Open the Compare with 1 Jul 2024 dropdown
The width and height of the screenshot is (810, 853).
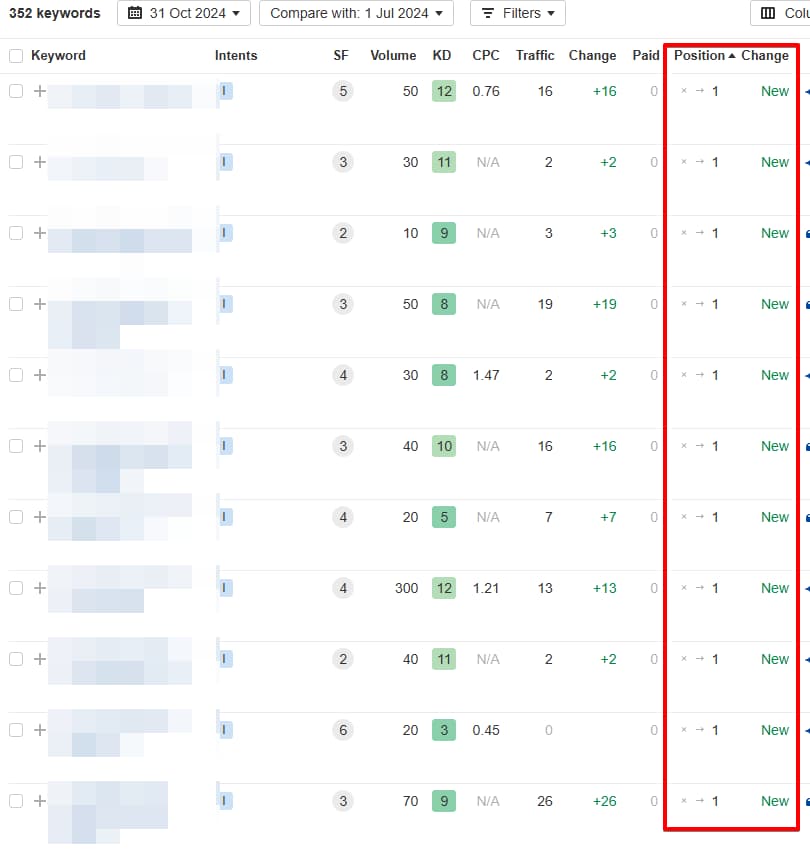tap(356, 14)
